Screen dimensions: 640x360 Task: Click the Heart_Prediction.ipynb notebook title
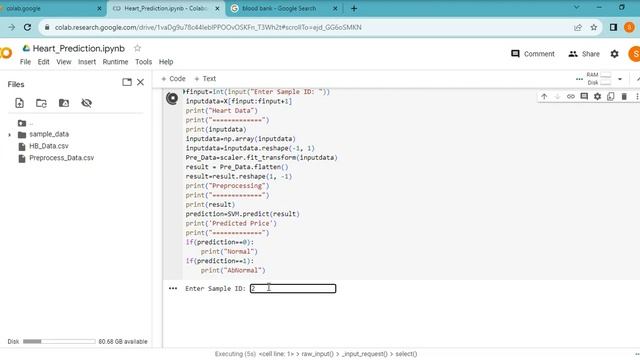tap(79, 49)
